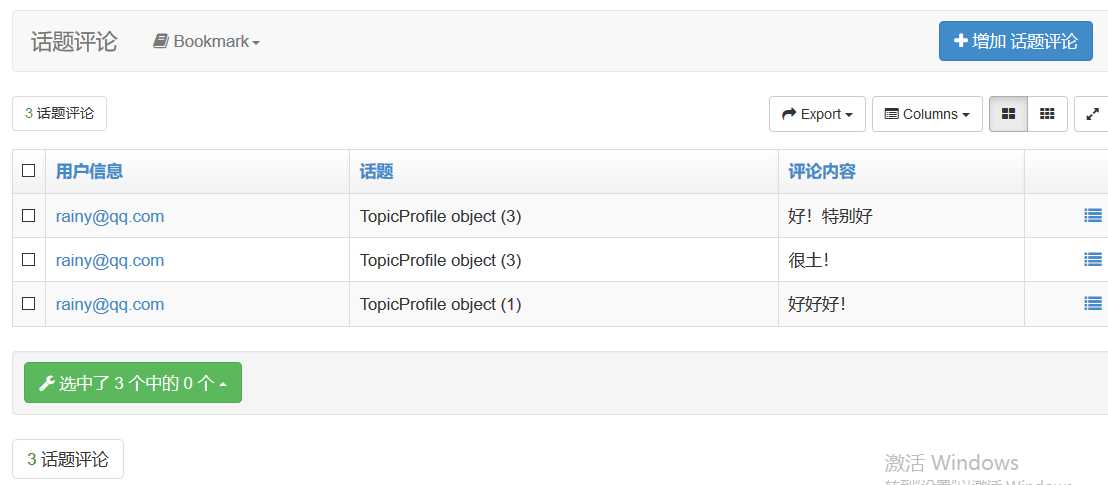Click the 话题 column header
Screen dimensions: 1108x485
pyautogui.click(x=376, y=171)
